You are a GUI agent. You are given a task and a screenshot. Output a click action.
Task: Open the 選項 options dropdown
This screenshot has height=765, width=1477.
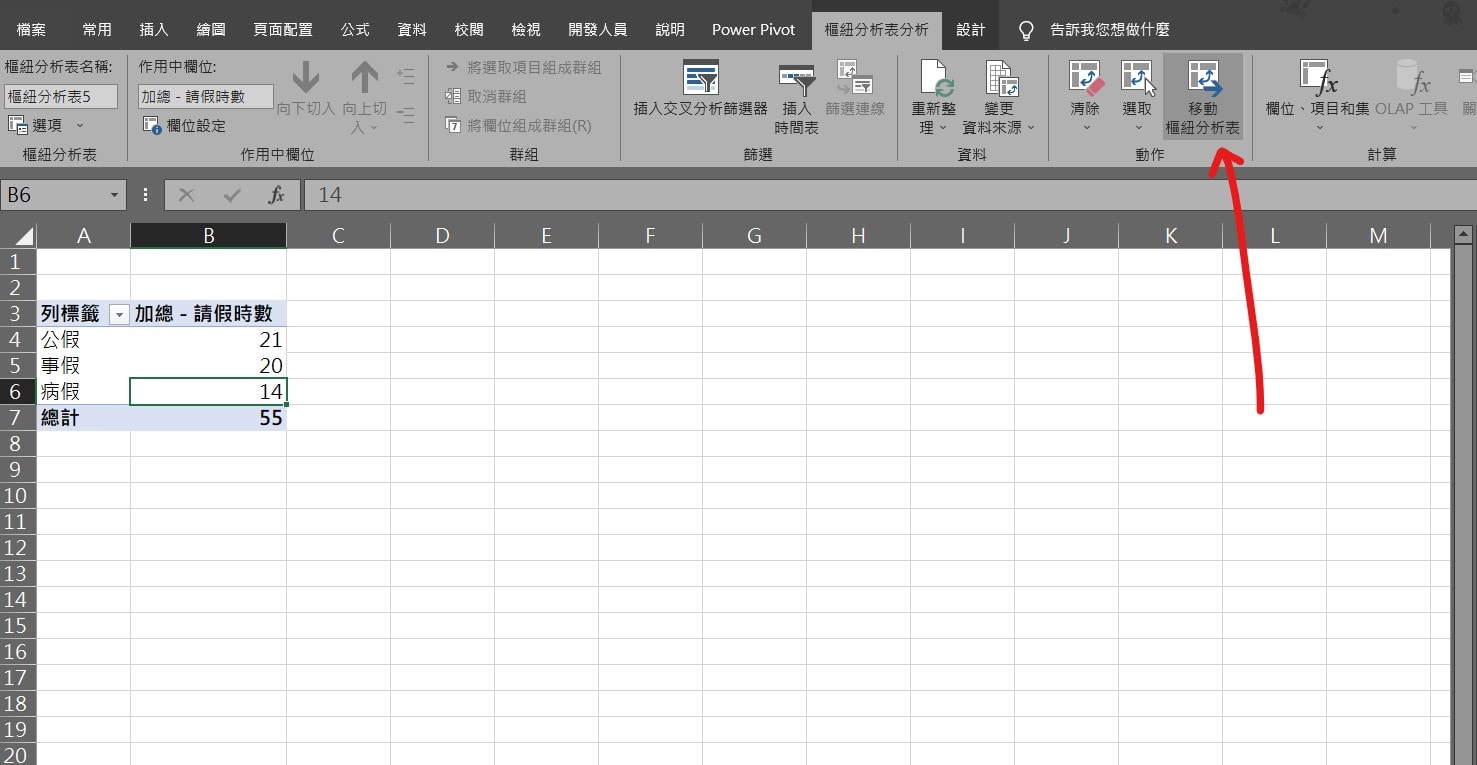tap(80, 125)
